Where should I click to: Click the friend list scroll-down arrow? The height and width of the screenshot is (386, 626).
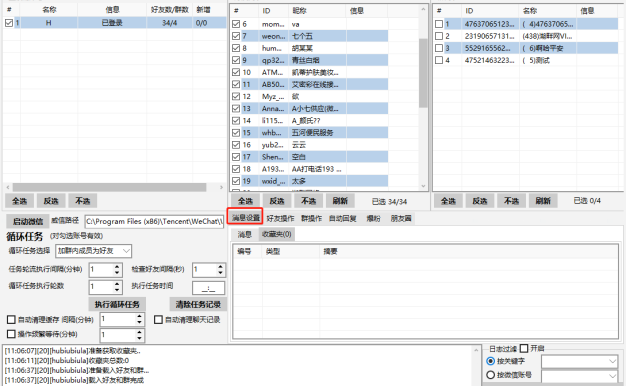(x=423, y=186)
